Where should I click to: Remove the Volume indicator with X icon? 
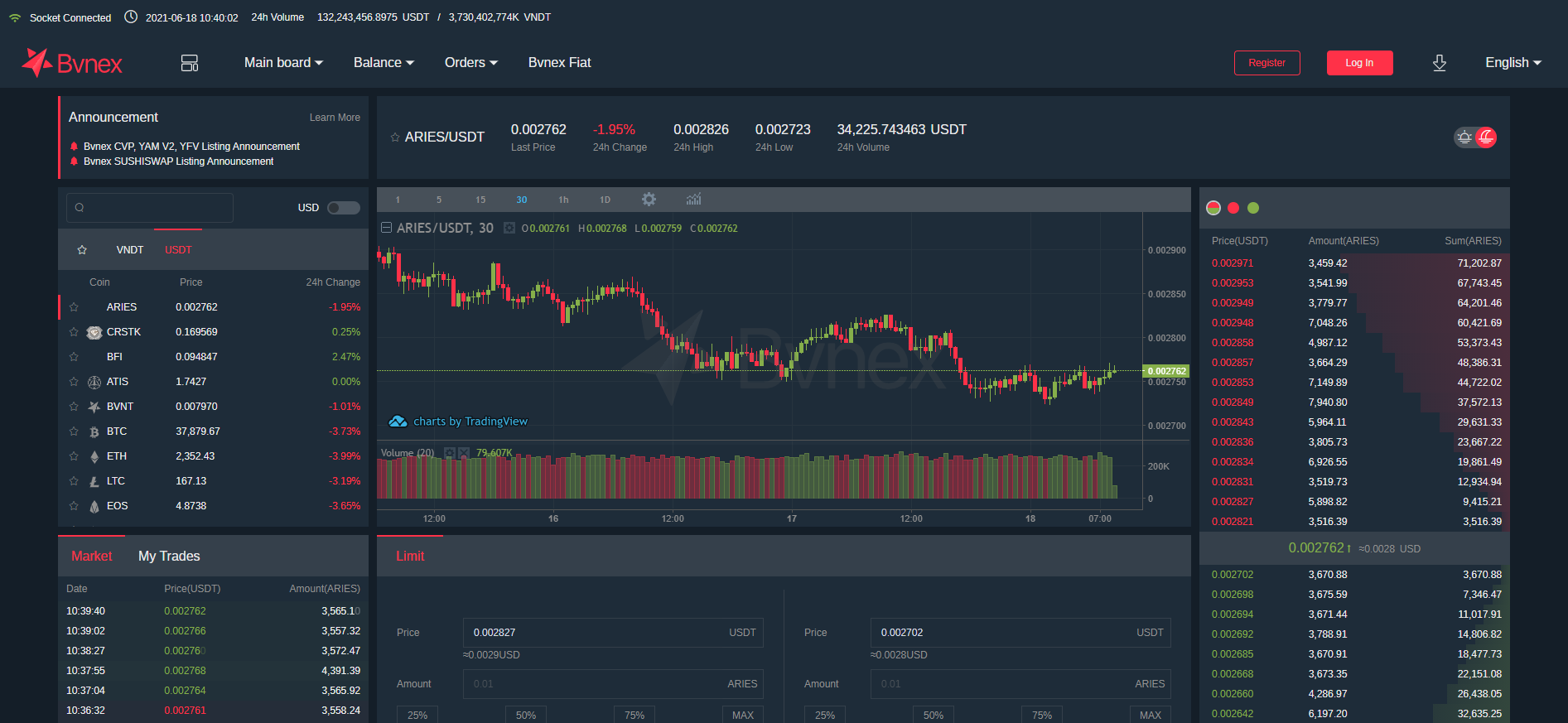(x=464, y=453)
